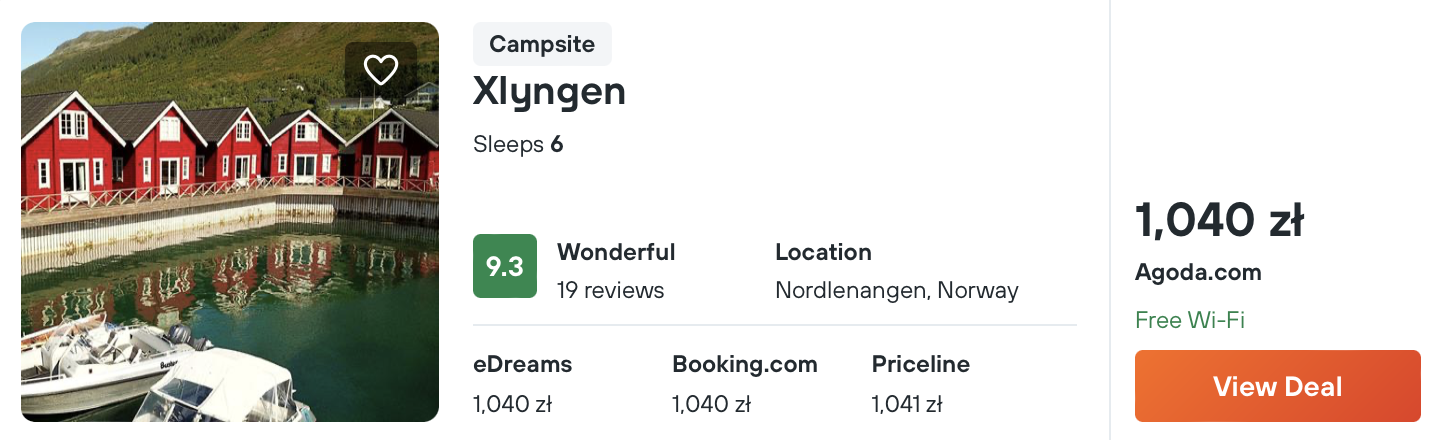Select the eDreams price offer
The height and width of the screenshot is (440, 1438).
(523, 384)
